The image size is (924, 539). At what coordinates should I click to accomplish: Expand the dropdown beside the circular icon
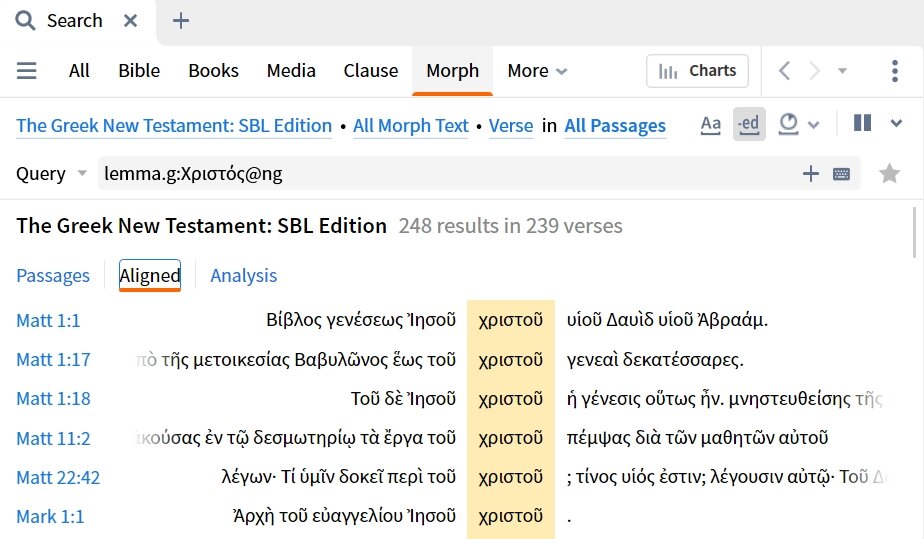point(814,125)
